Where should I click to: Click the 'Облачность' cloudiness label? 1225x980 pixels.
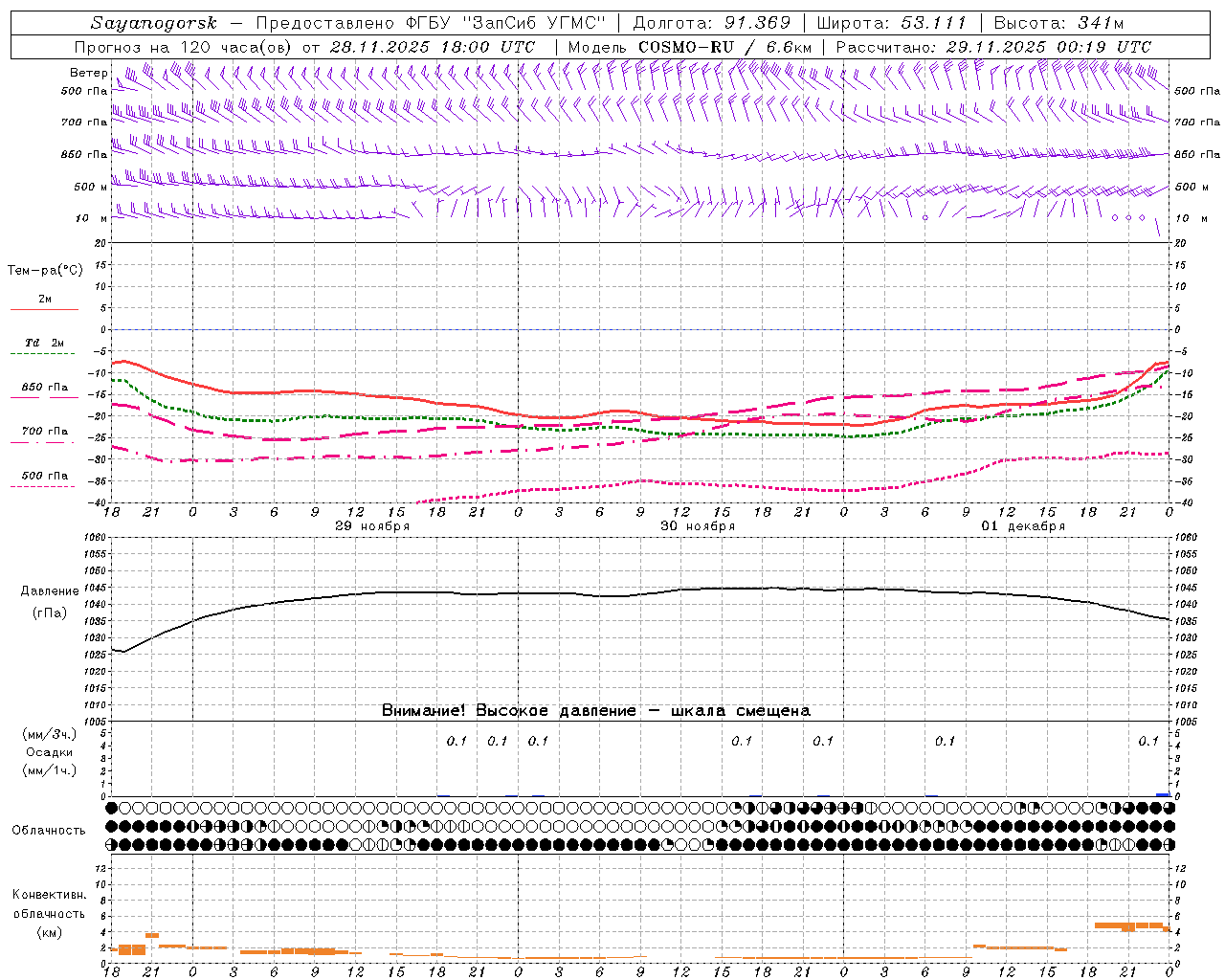(49, 830)
